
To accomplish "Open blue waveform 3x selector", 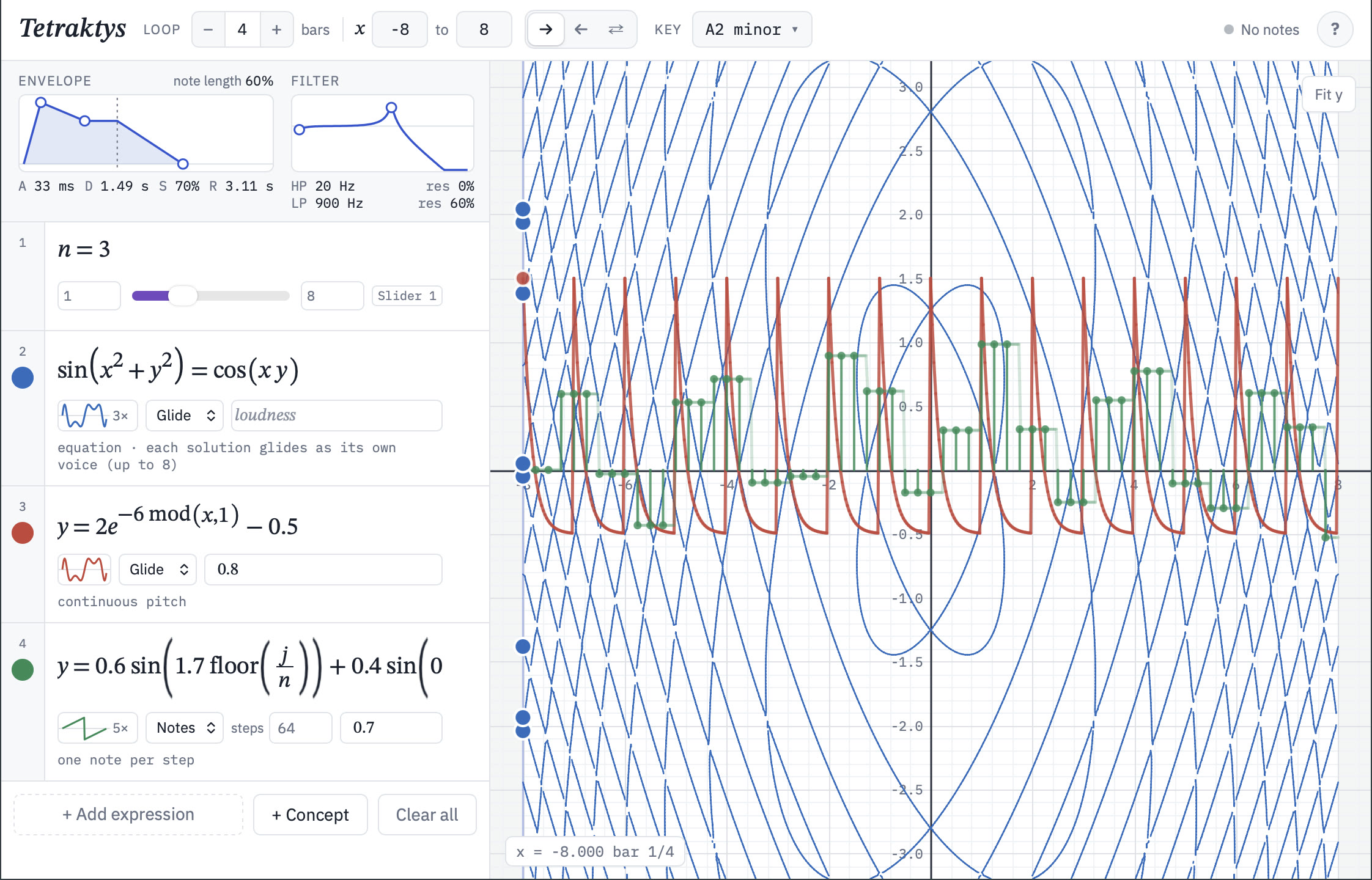I will [x=98, y=416].
